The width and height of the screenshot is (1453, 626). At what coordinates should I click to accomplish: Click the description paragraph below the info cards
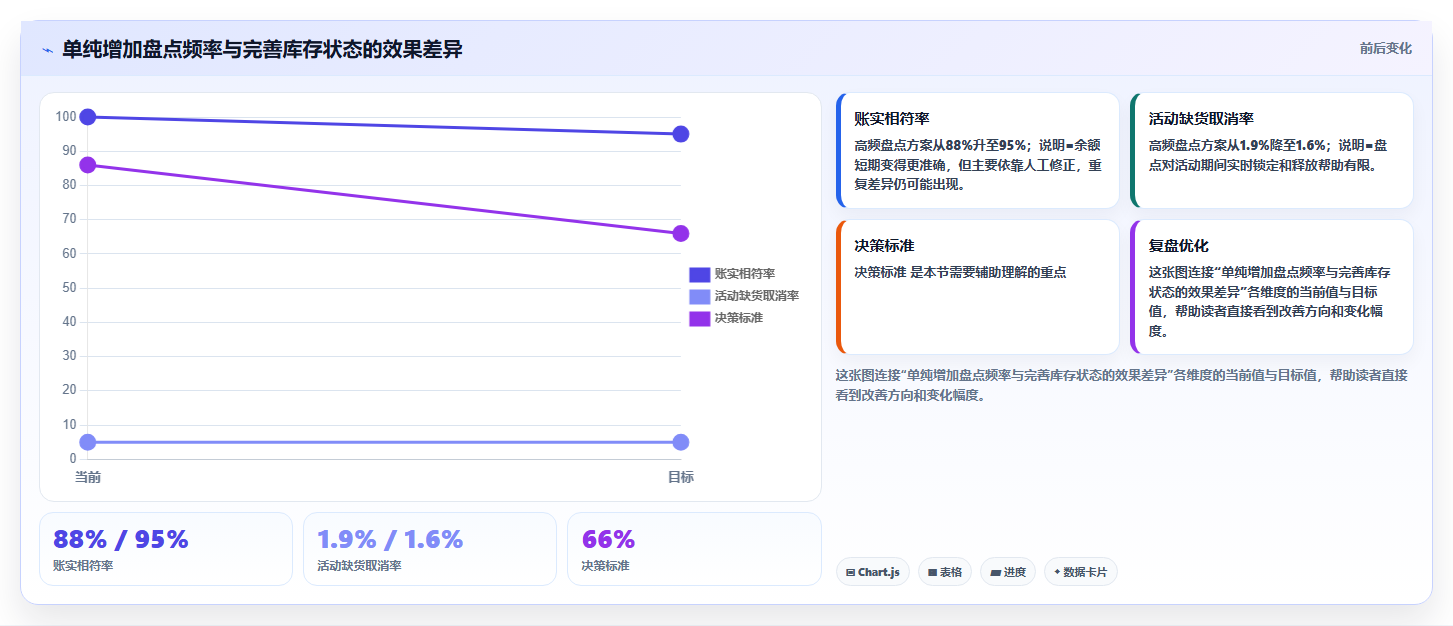(1121, 385)
